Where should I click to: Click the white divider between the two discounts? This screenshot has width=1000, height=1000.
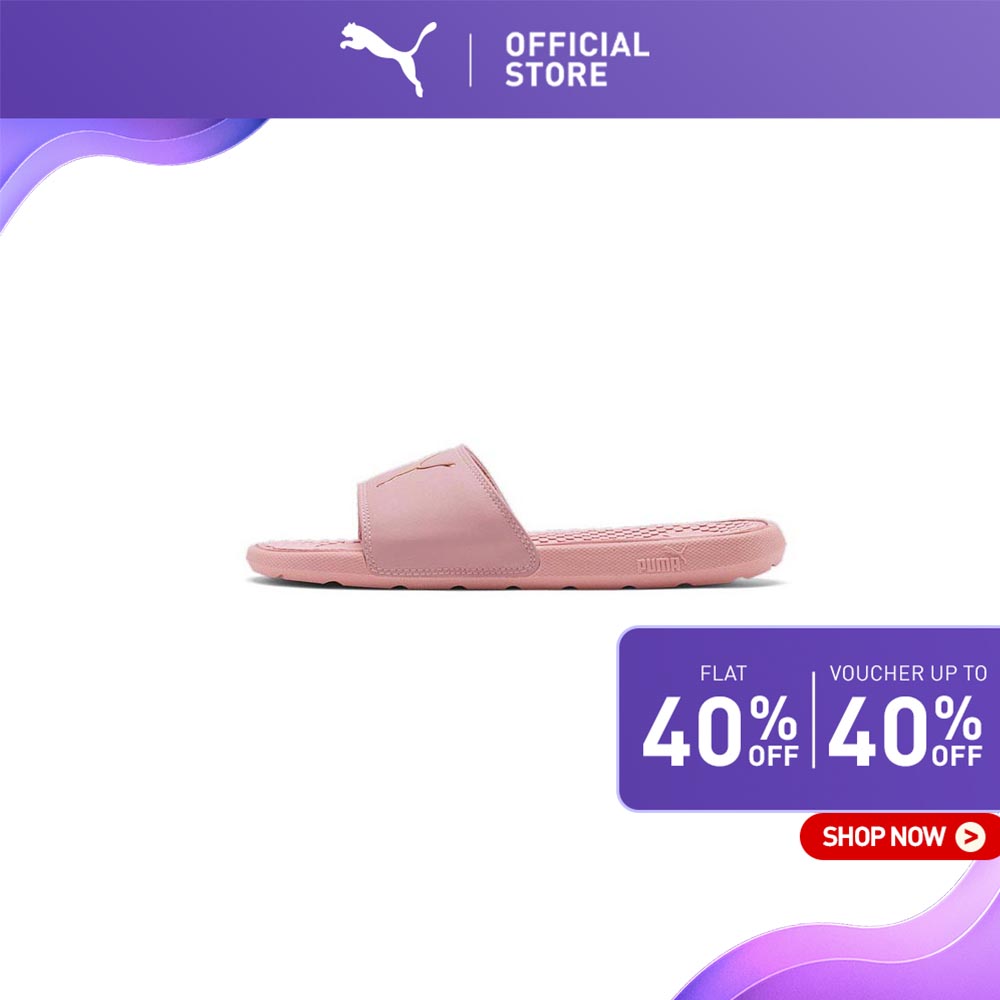tap(814, 719)
